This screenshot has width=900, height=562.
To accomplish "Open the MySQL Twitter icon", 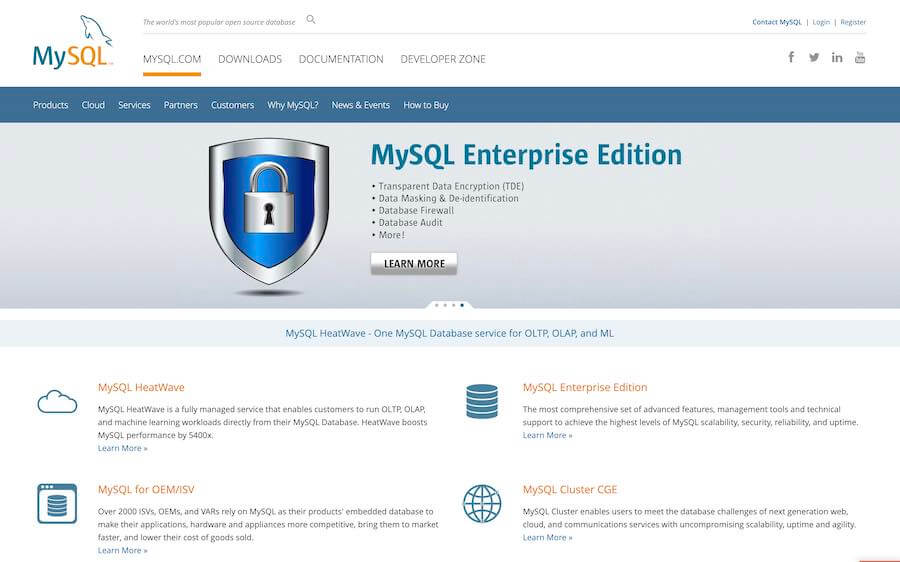I will pyautogui.click(x=814, y=57).
